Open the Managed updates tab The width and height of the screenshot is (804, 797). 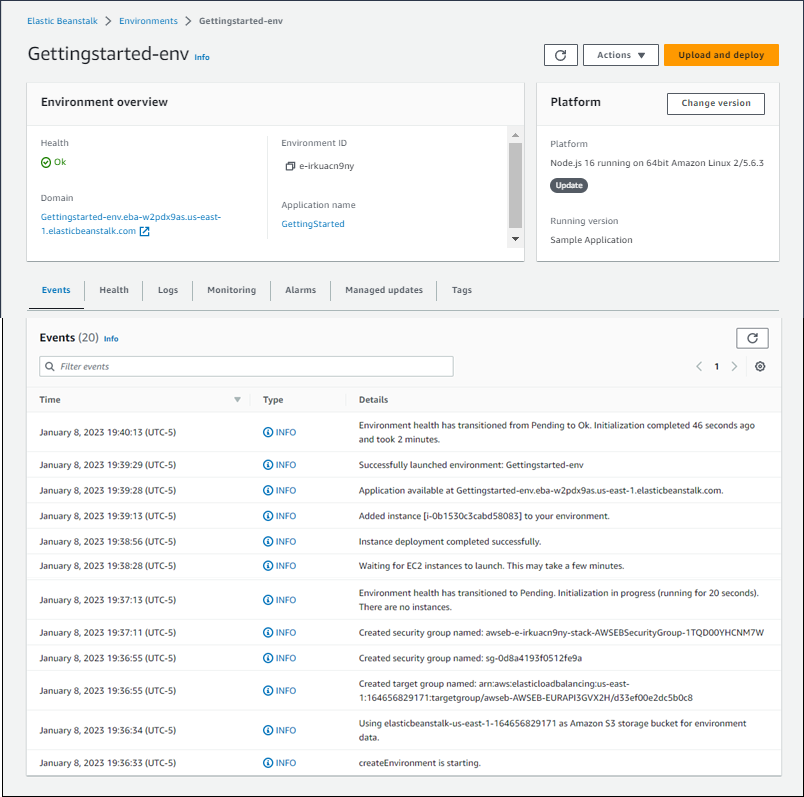tap(384, 290)
